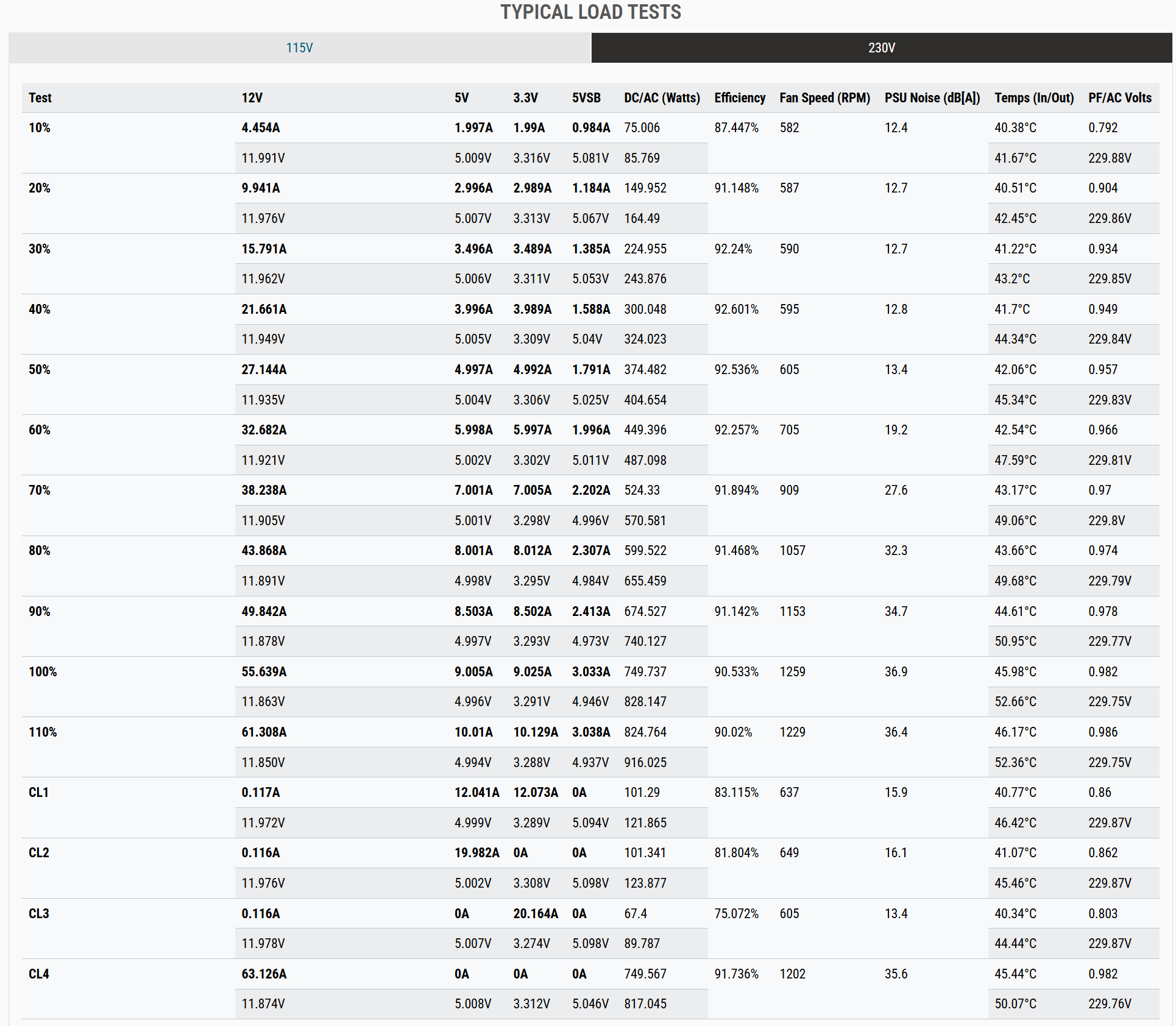Click the 1259 fan speed value
The width and height of the screenshot is (1176, 1026).
click(792, 672)
